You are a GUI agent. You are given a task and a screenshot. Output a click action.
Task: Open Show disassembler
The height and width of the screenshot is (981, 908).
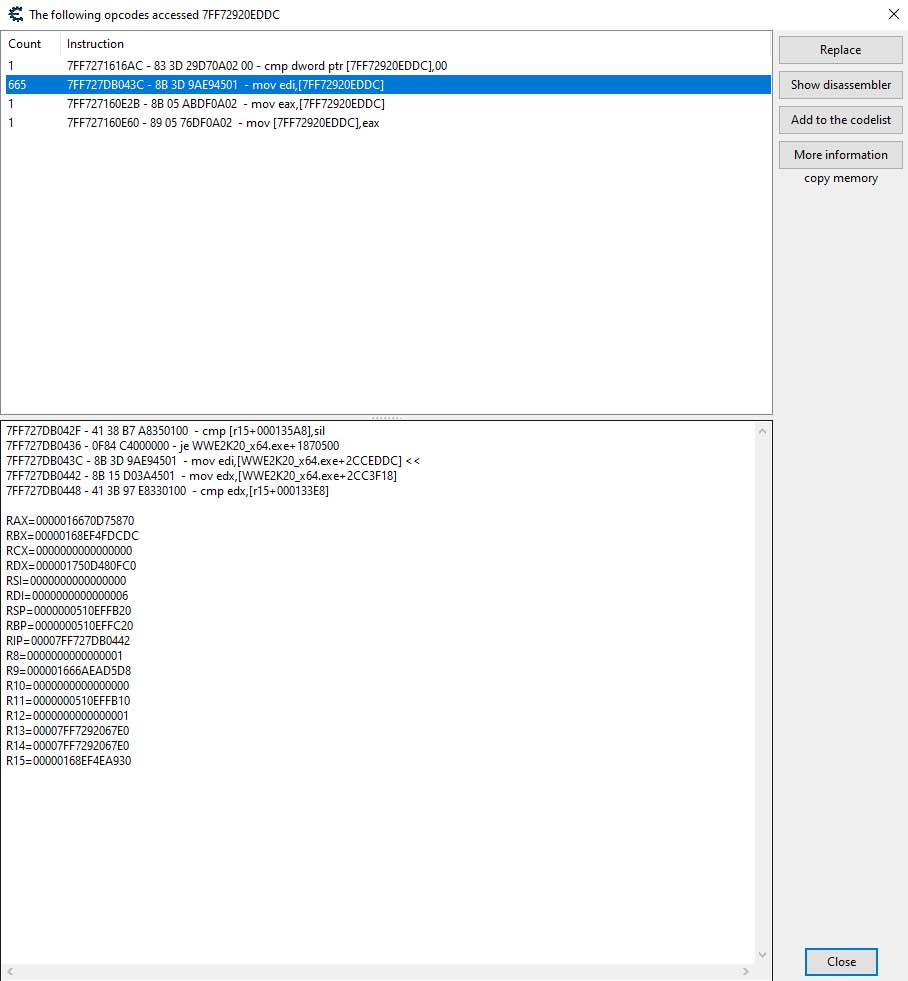pos(840,85)
